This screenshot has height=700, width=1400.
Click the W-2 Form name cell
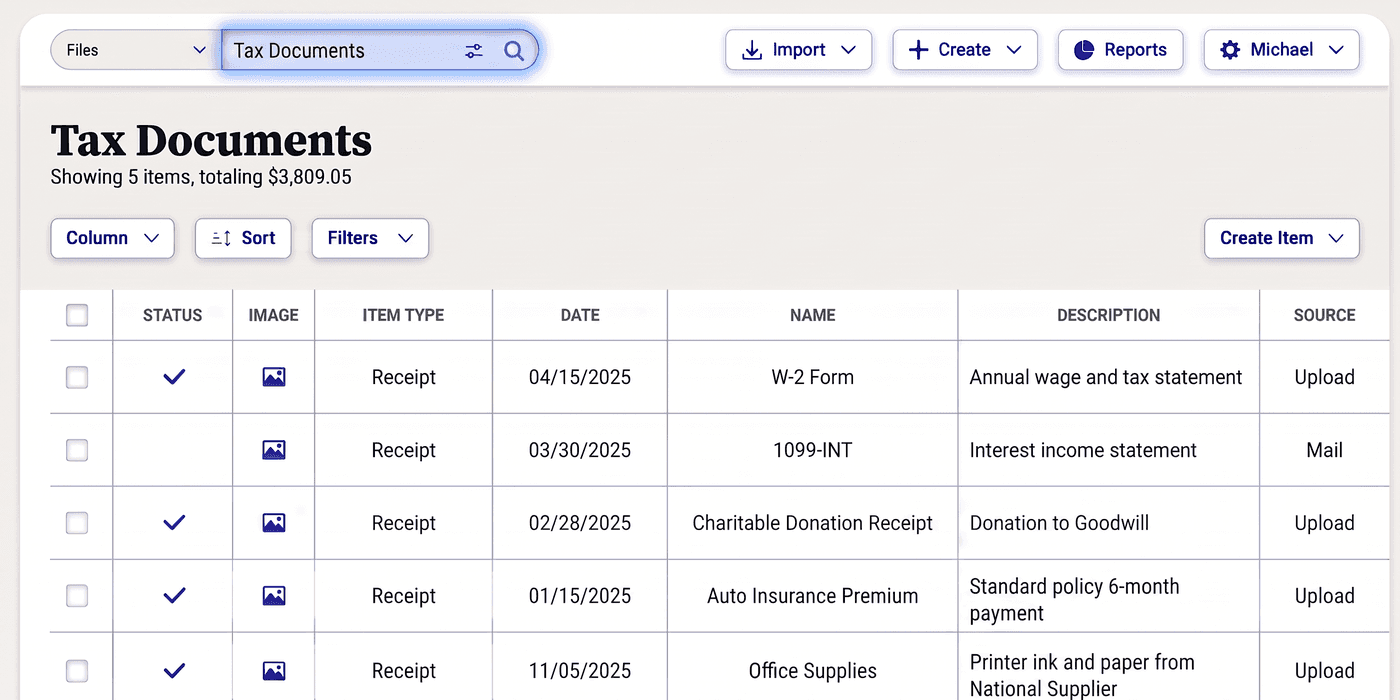(x=813, y=377)
